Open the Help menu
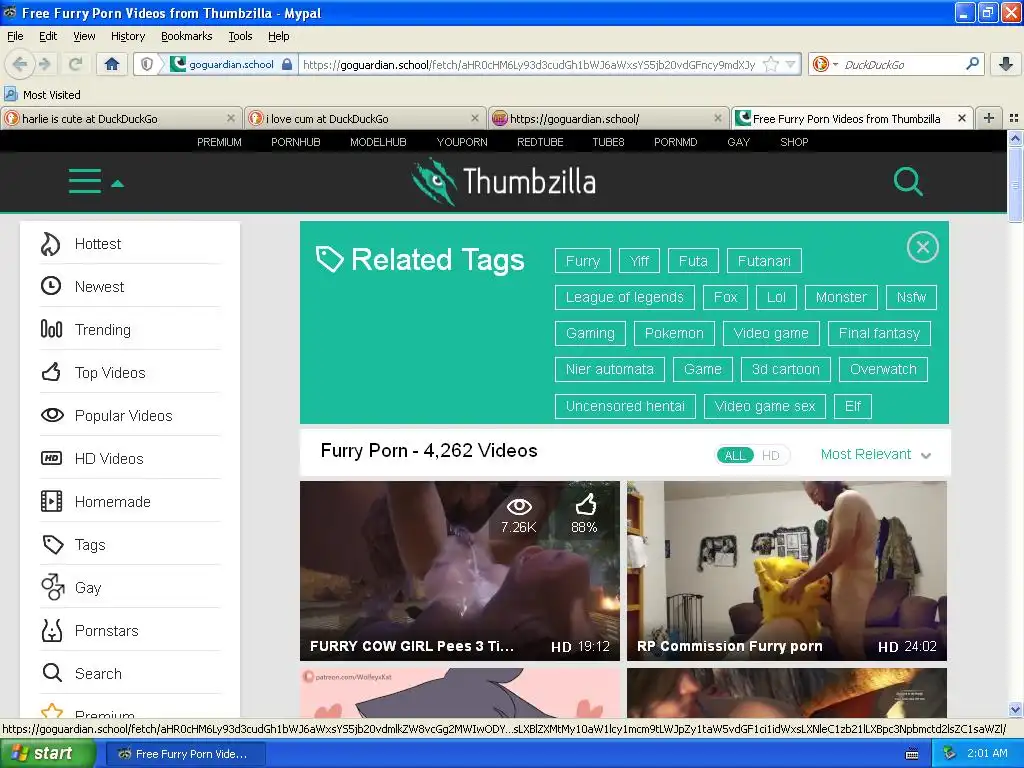The height and width of the screenshot is (768, 1024). (278, 36)
